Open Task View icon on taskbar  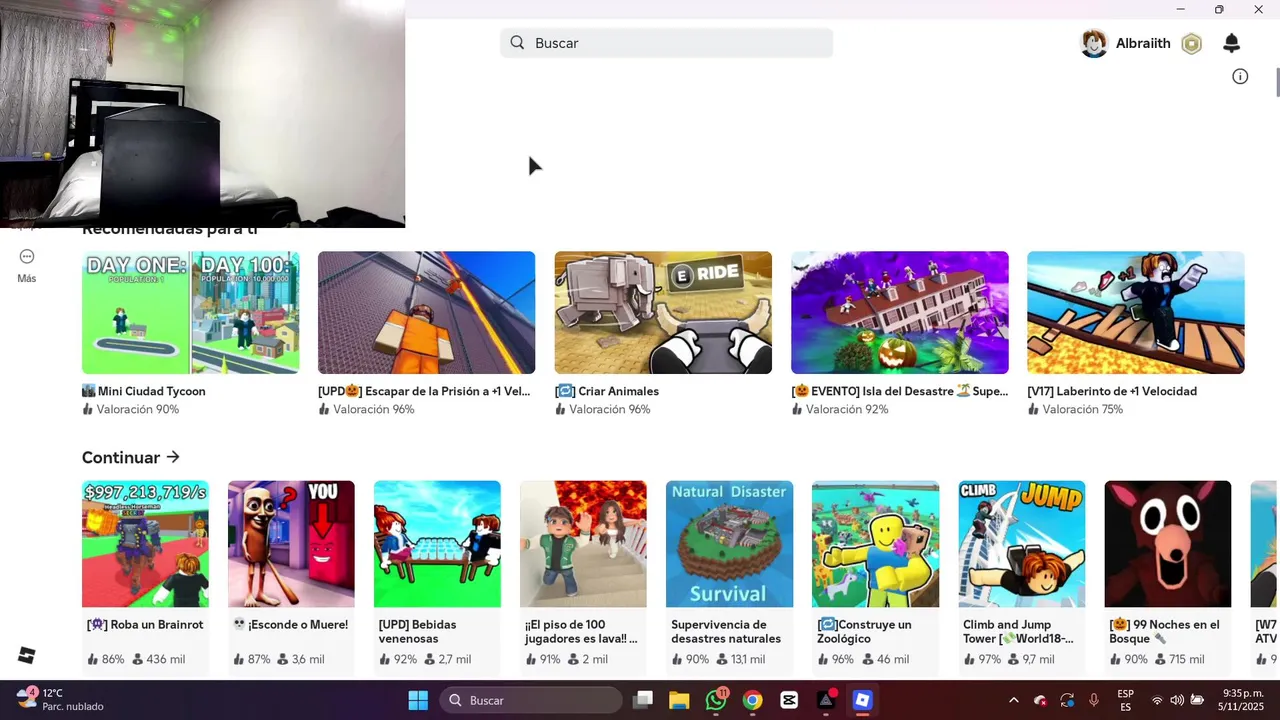(643, 700)
